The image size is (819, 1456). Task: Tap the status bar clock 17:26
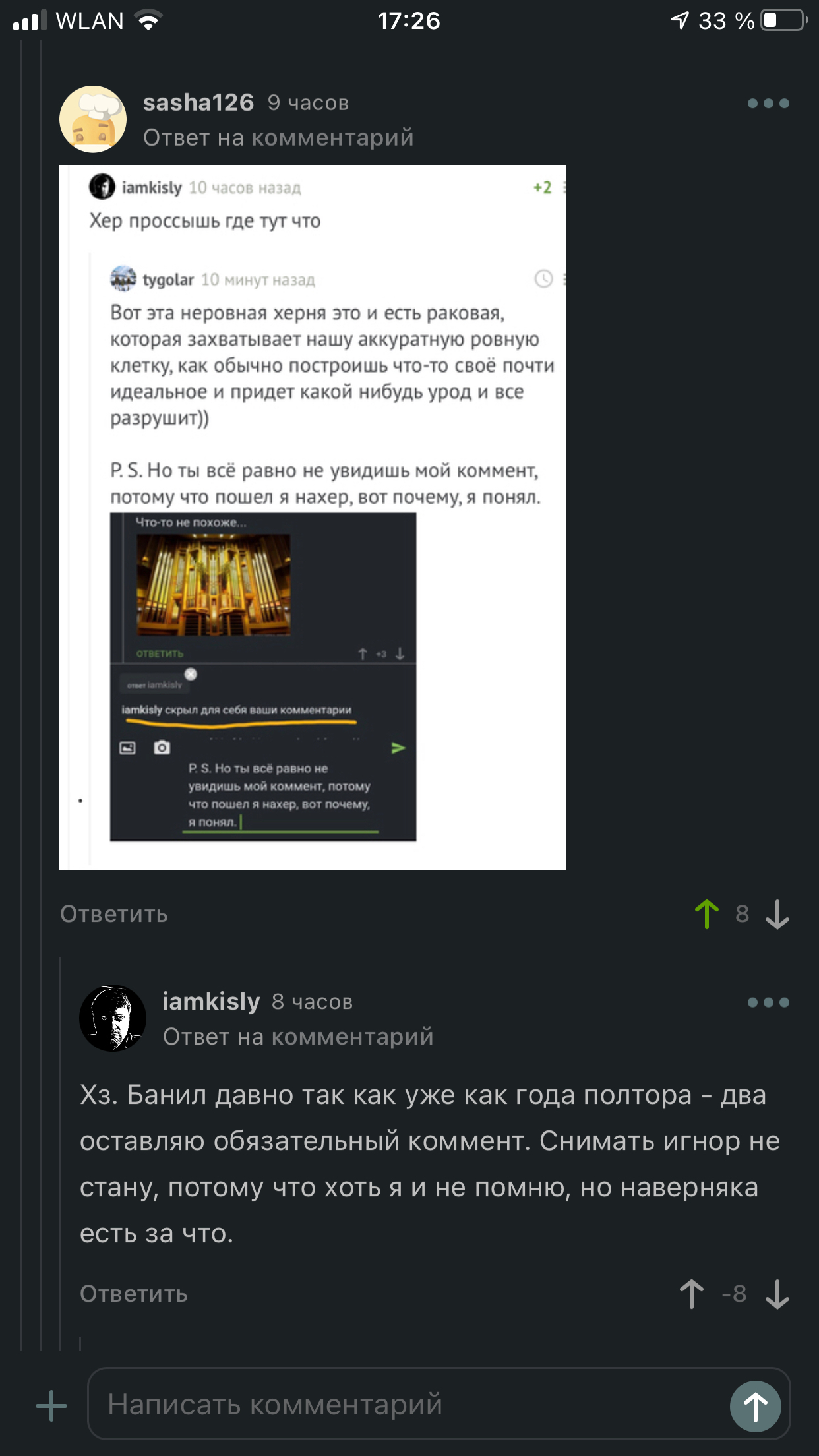(409, 21)
